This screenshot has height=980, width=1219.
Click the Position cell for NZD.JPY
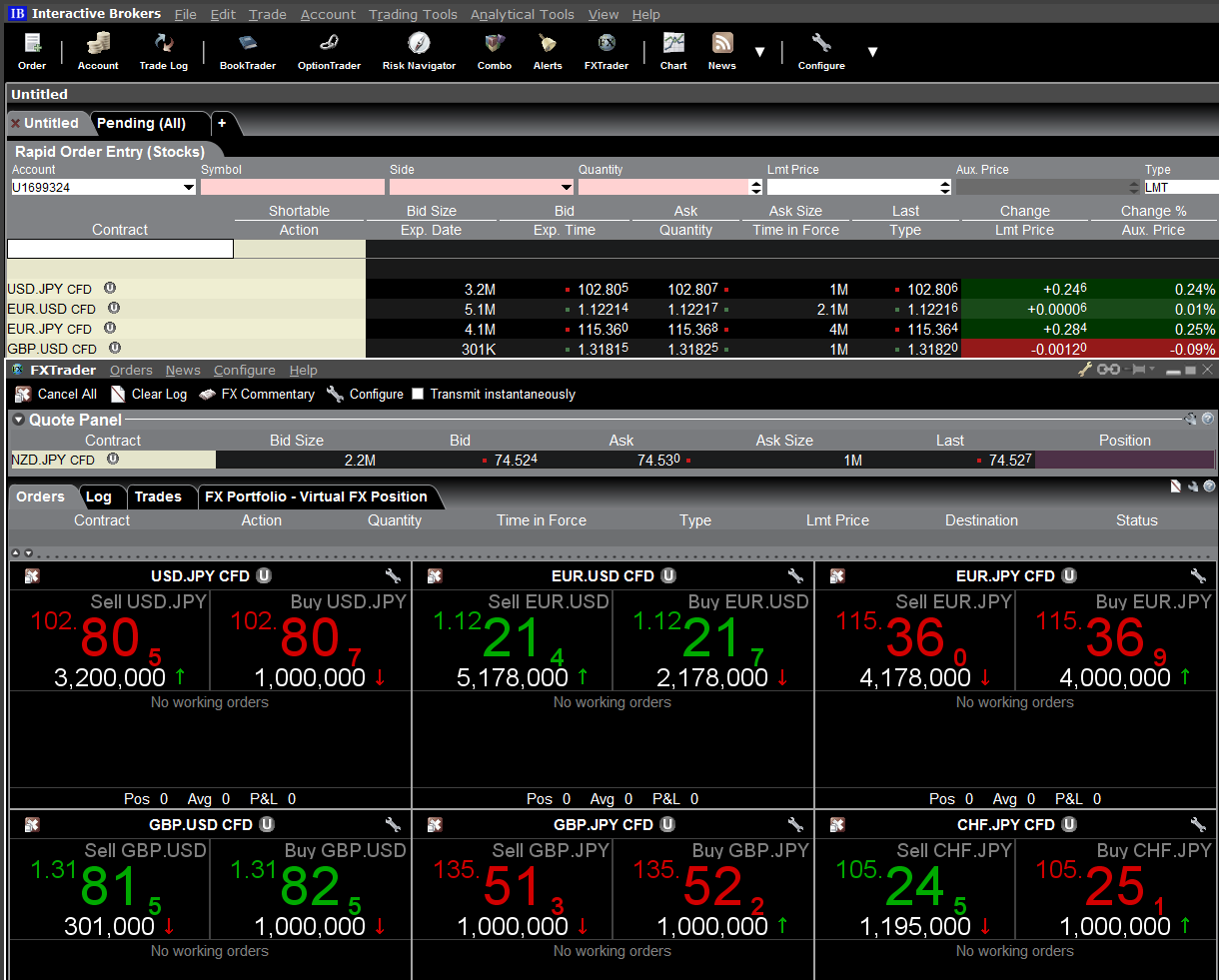pos(1125,460)
